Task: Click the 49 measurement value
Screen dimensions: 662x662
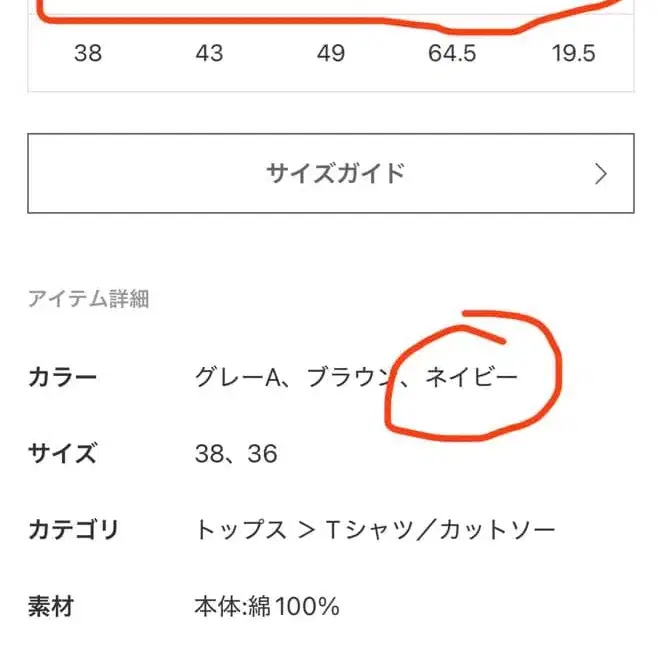Action: pos(331,53)
